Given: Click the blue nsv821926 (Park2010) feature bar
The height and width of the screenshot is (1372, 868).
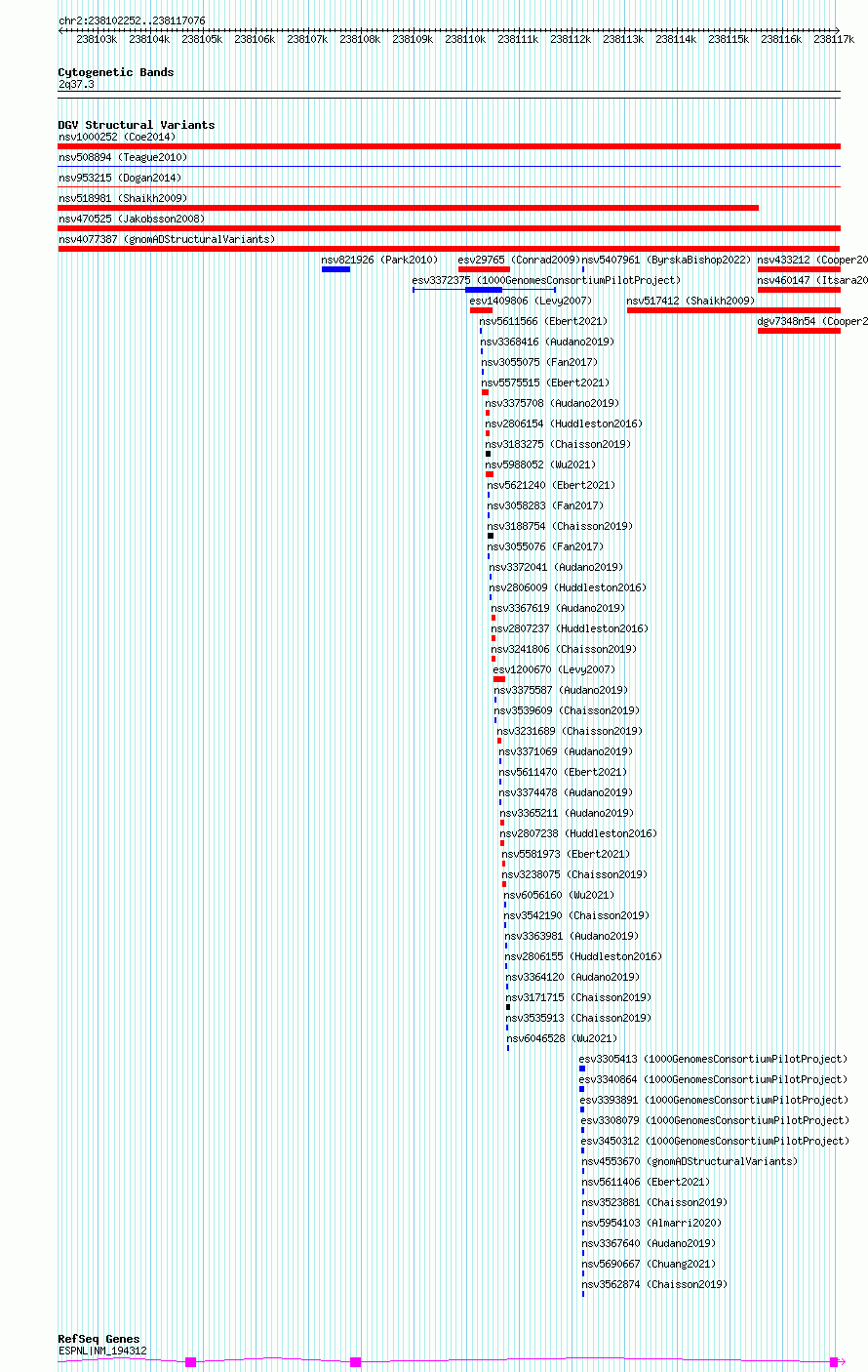Looking at the screenshot, I should tap(335, 269).
